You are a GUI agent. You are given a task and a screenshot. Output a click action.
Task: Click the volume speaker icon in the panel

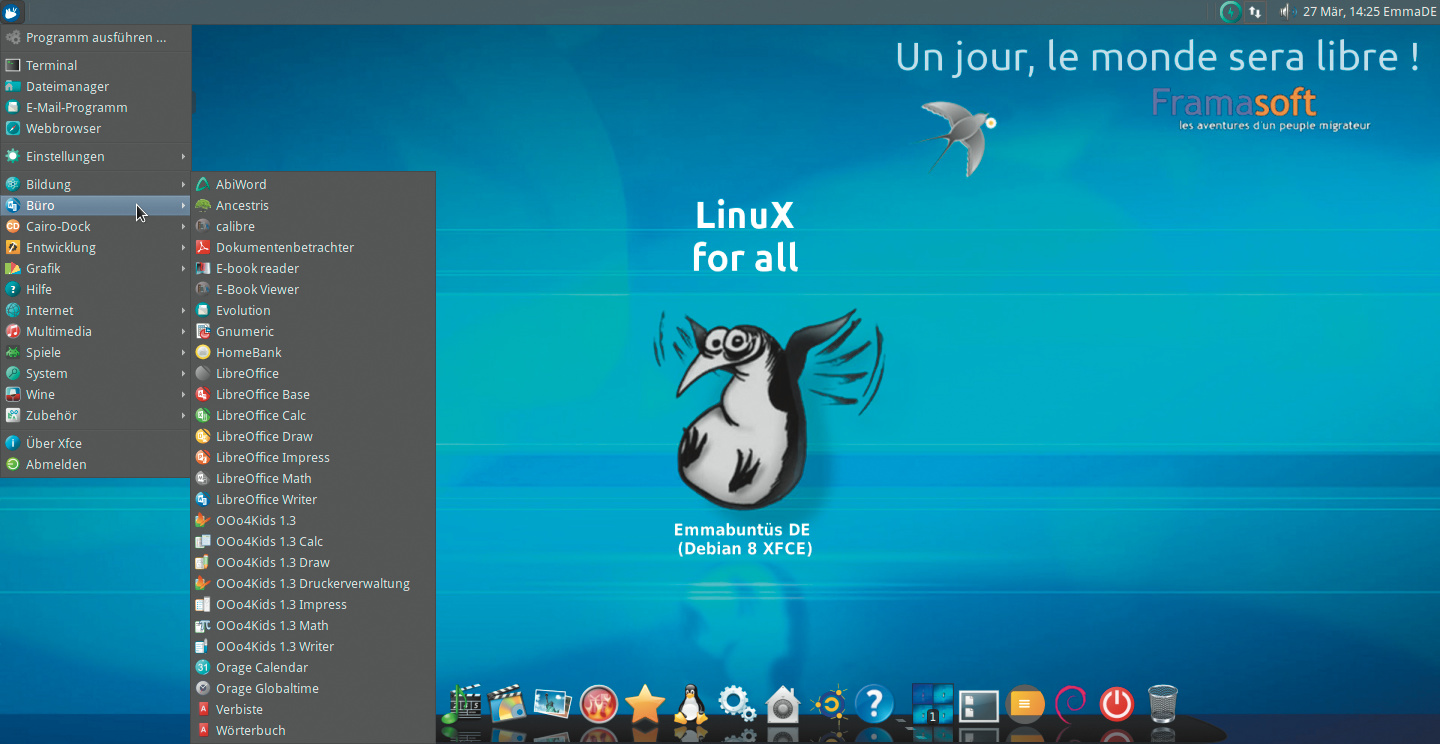1287,12
